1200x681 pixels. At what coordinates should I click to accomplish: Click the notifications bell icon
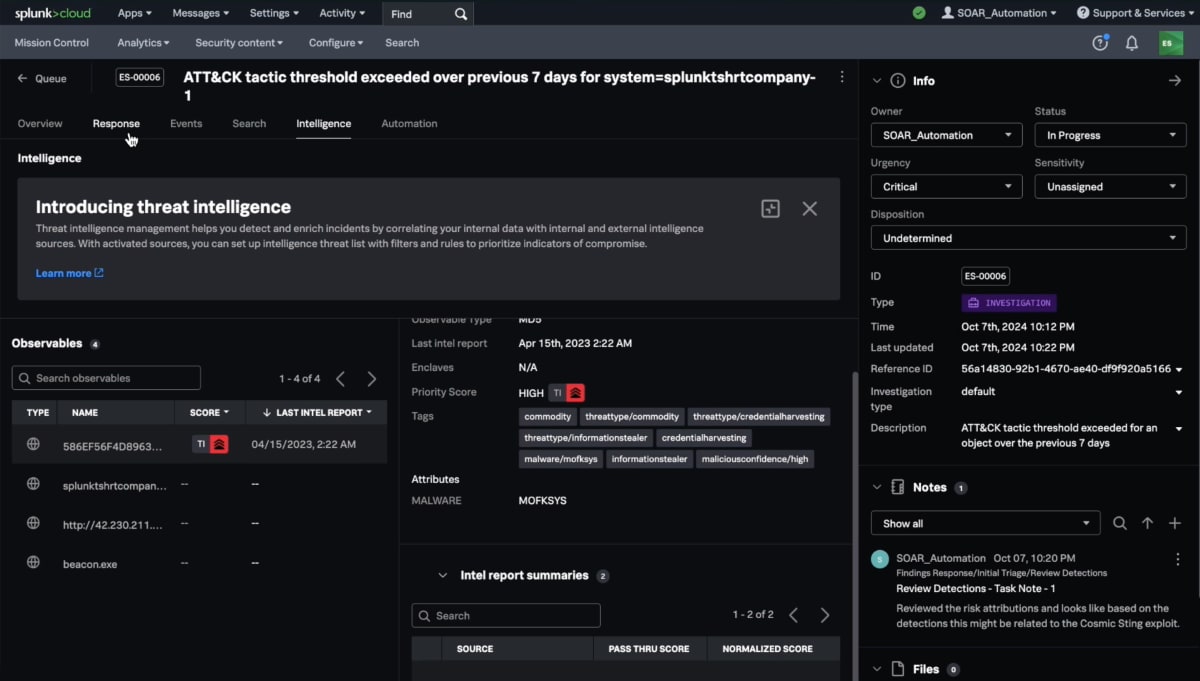tap(1132, 43)
